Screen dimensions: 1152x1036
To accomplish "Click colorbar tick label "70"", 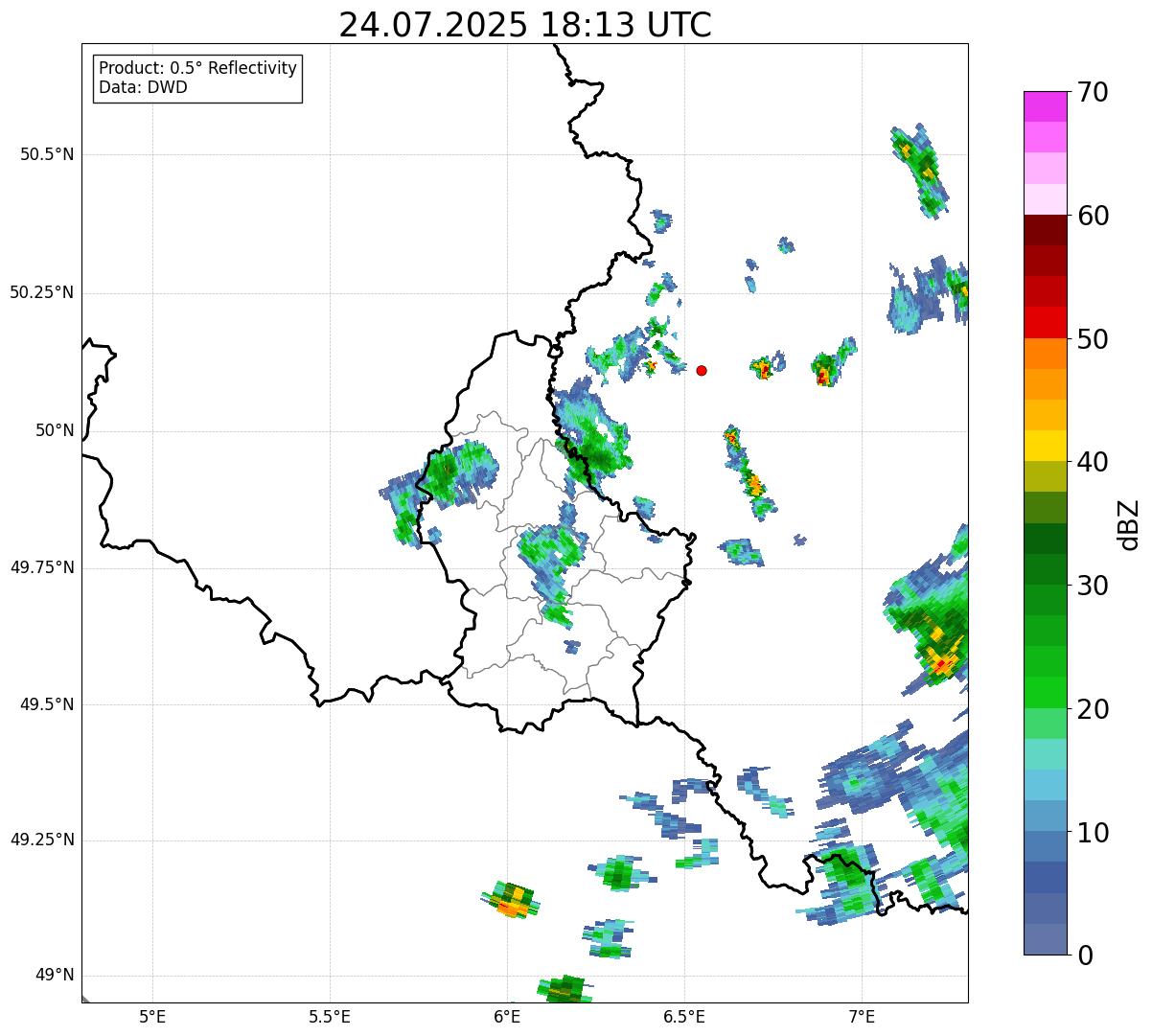I will pos(1093,92).
